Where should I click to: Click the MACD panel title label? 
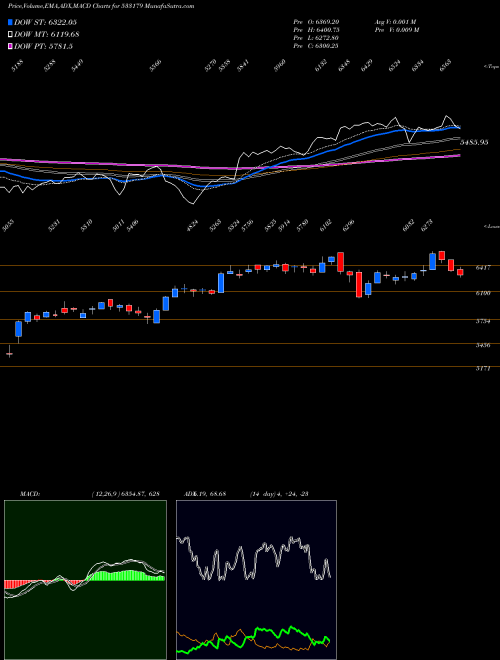(29, 494)
